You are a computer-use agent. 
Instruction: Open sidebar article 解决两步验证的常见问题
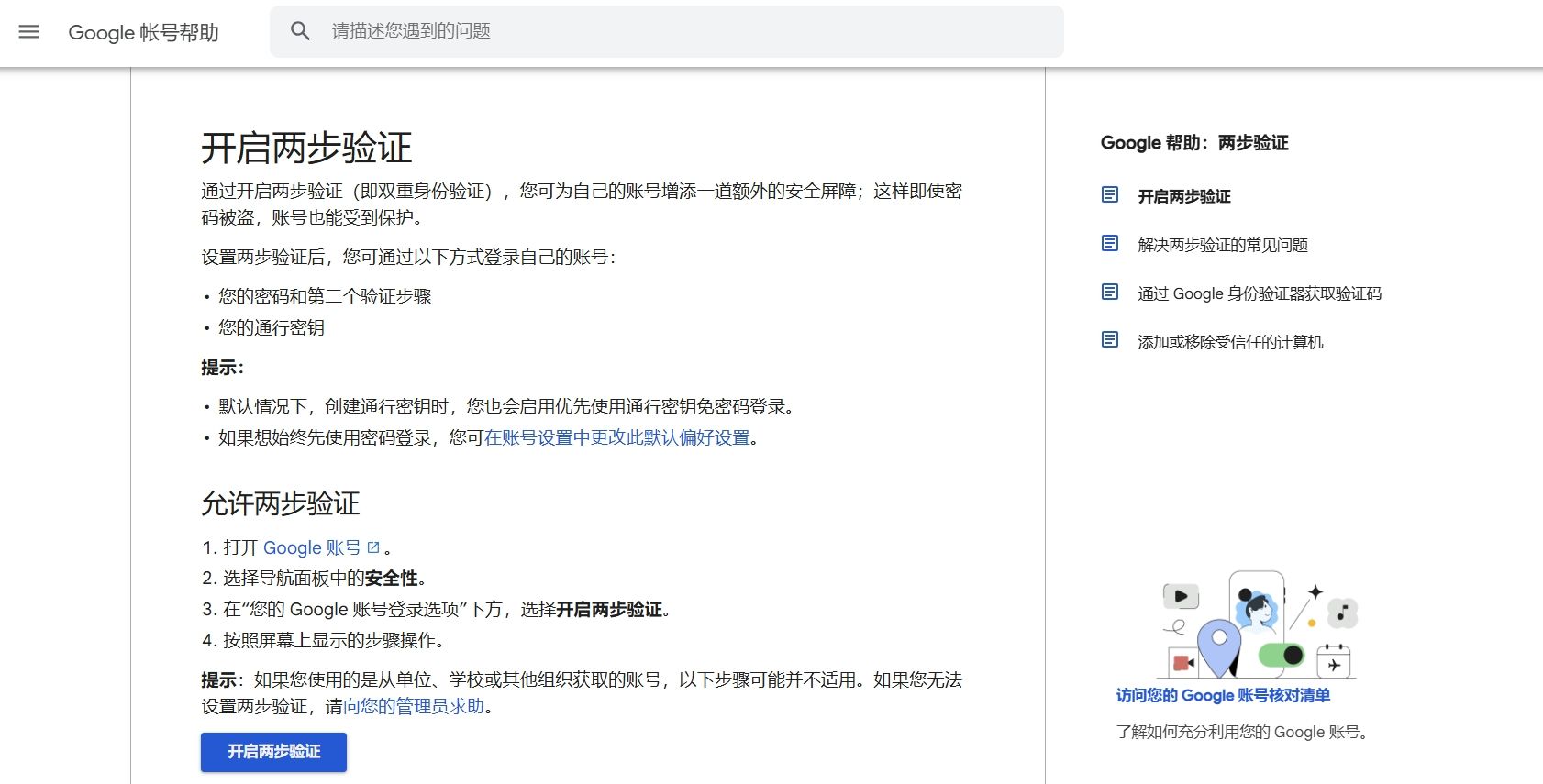pyautogui.click(x=1223, y=245)
